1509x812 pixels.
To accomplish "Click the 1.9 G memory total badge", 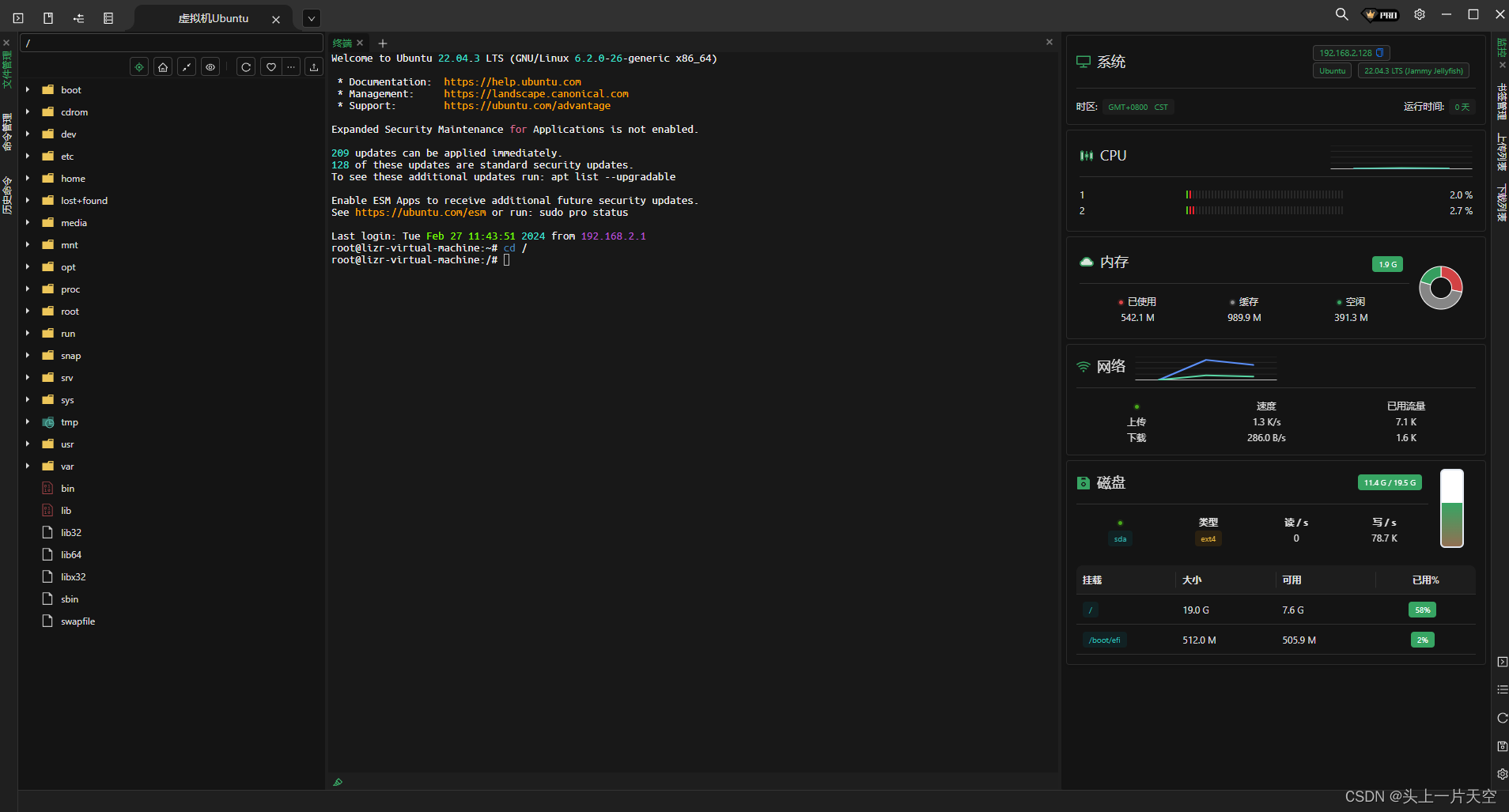I will [x=1388, y=264].
